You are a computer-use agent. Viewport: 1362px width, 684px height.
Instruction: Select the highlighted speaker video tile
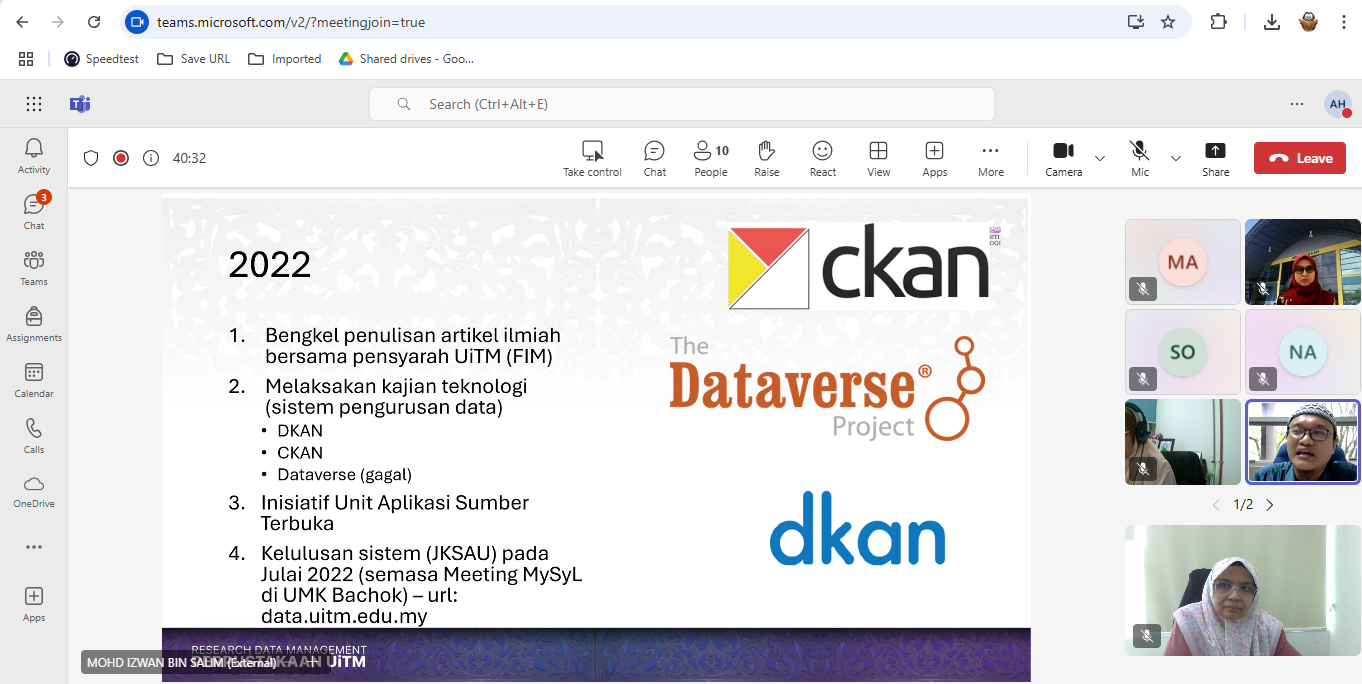[1303, 441]
